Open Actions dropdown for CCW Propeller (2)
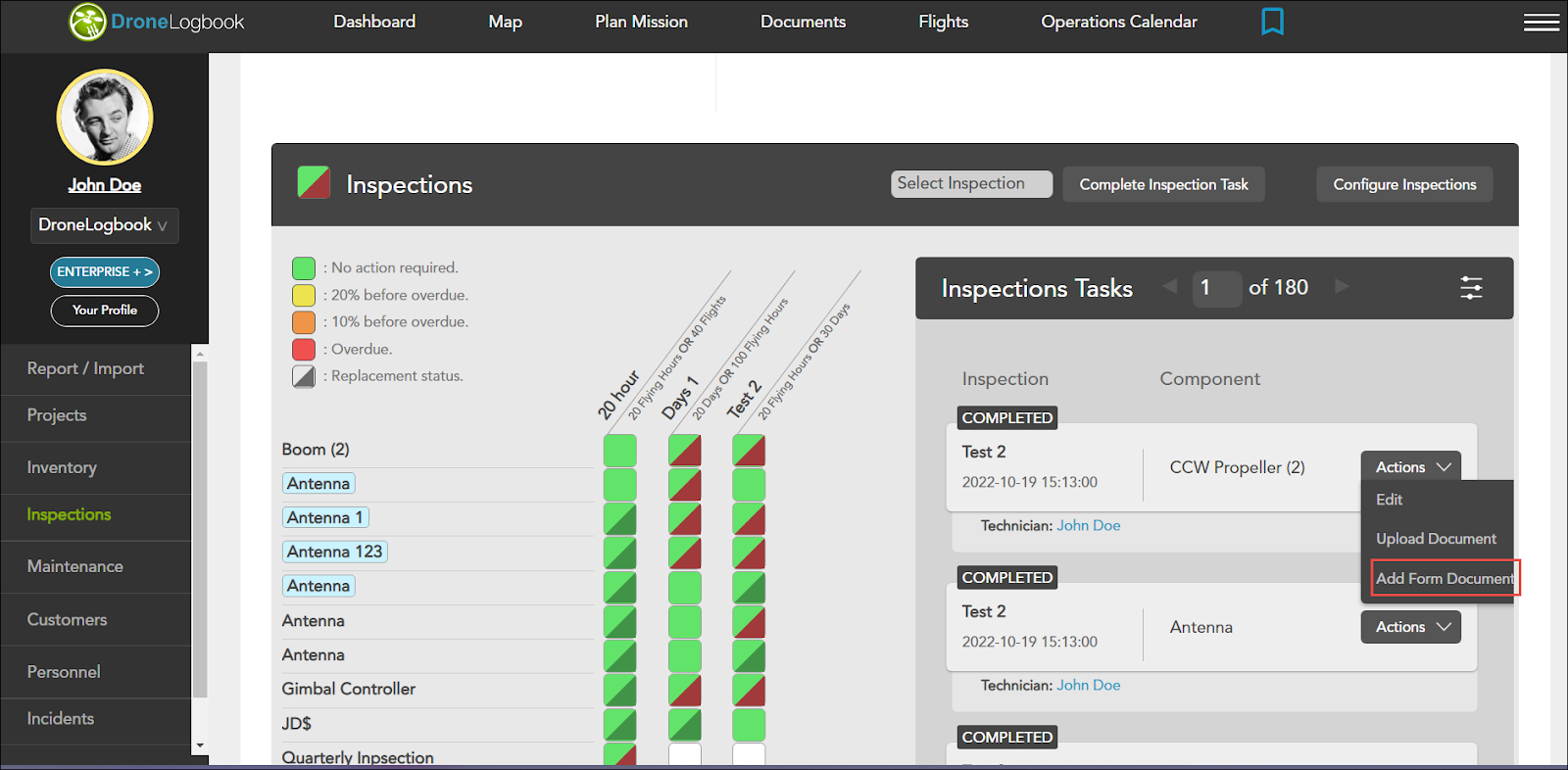The height and width of the screenshot is (770, 1568). click(x=1410, y=467)
